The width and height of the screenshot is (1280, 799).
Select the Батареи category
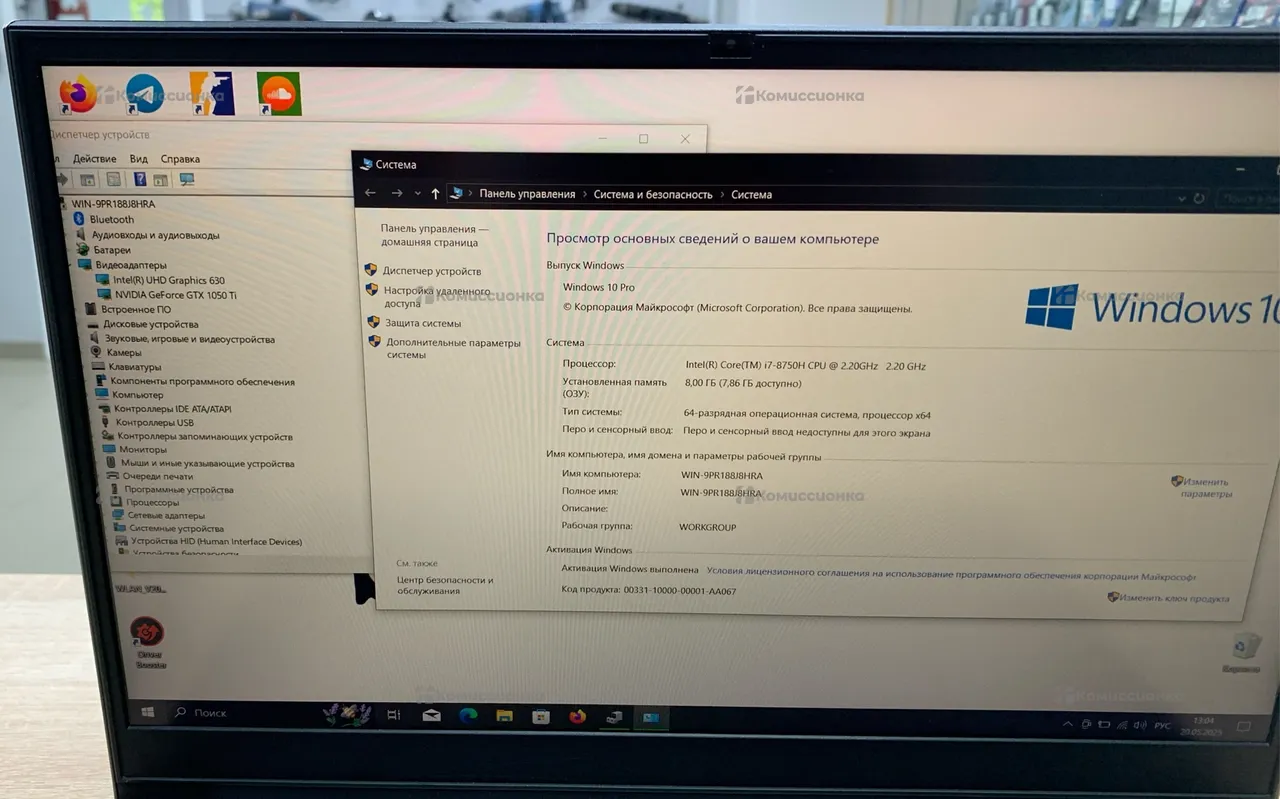pyautogui.click(x=112, y=250)
